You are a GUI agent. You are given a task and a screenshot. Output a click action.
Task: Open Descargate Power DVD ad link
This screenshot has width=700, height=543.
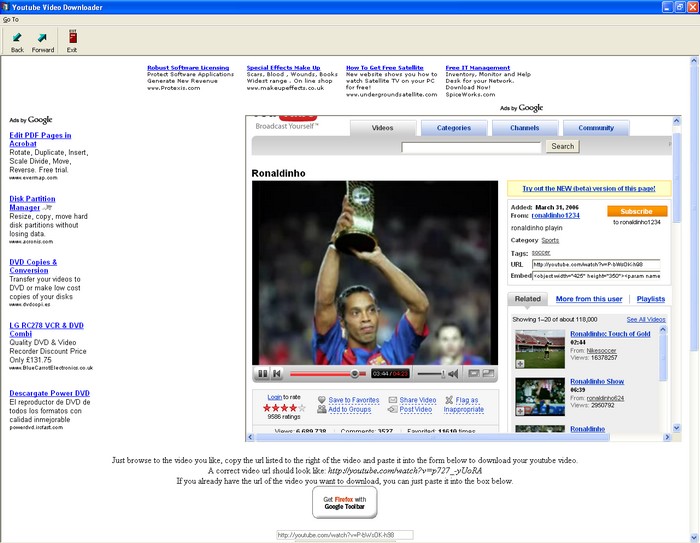pyautogui.click(x=50, y=393)
